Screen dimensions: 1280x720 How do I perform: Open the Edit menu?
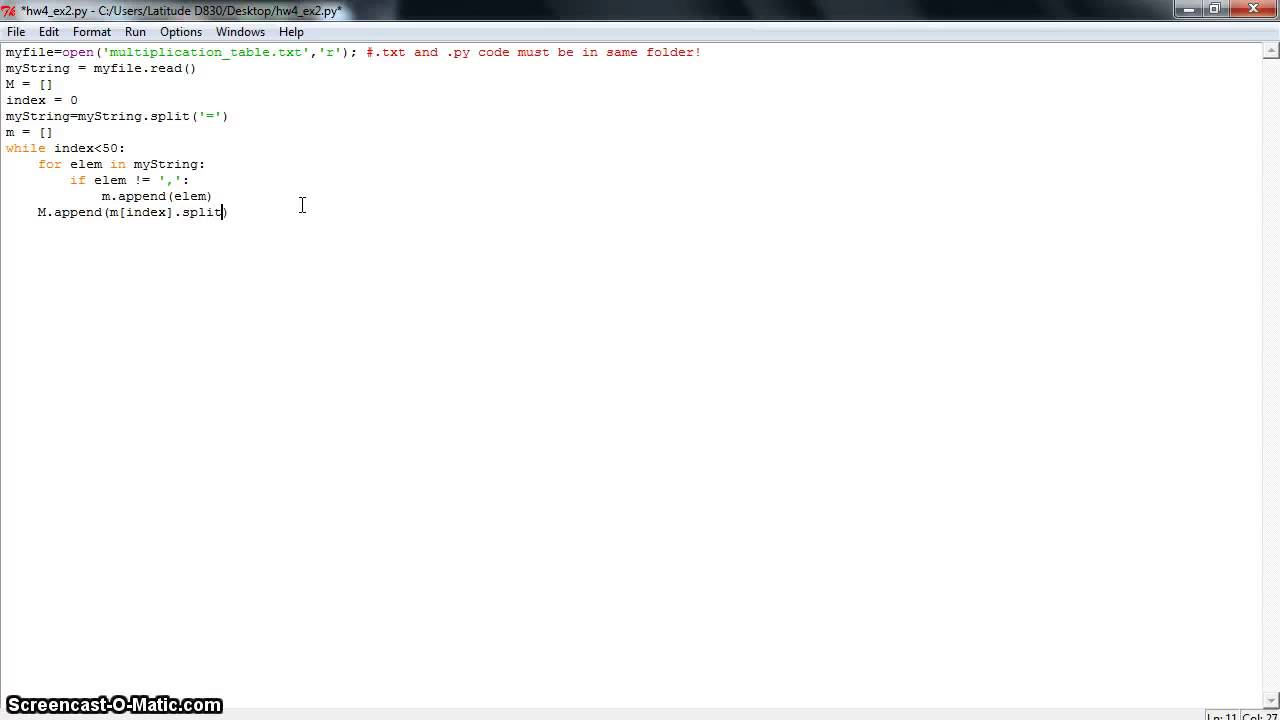tap(49, 32)
